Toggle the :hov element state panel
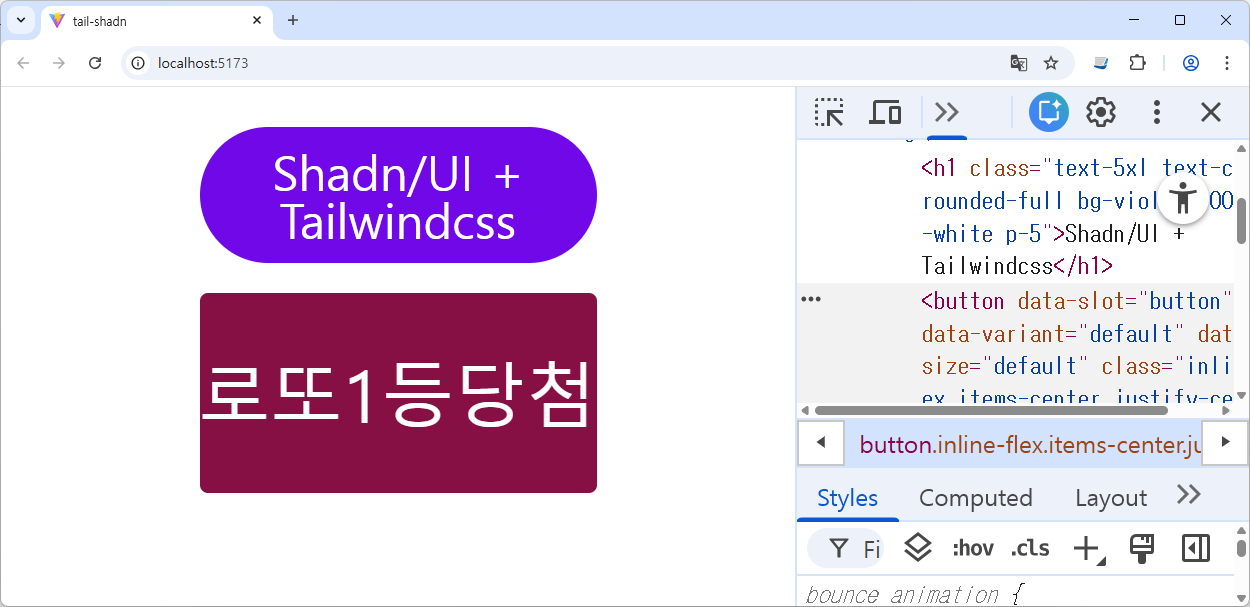This screenshot has width=1250, height=607. pos(973,548)
